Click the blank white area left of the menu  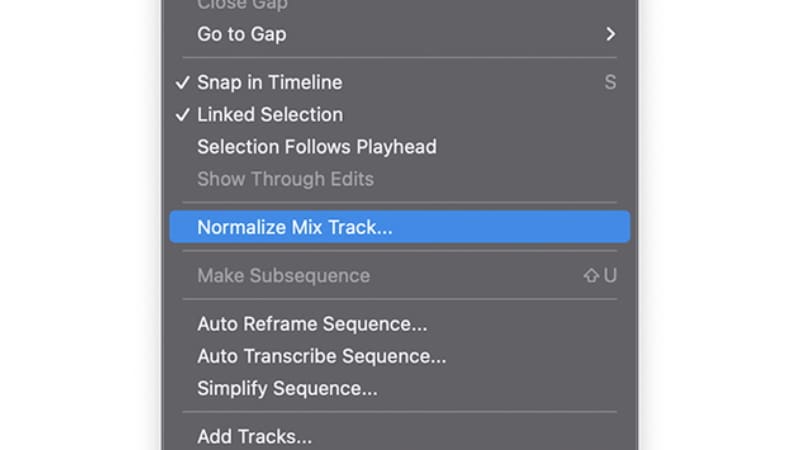tap(80, 225)
